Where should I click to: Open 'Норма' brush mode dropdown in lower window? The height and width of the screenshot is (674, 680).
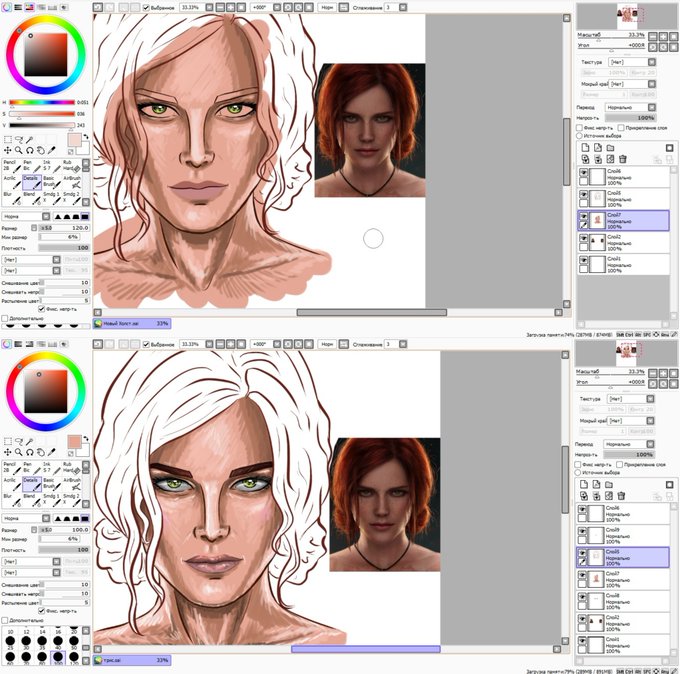tap(26, 518)
